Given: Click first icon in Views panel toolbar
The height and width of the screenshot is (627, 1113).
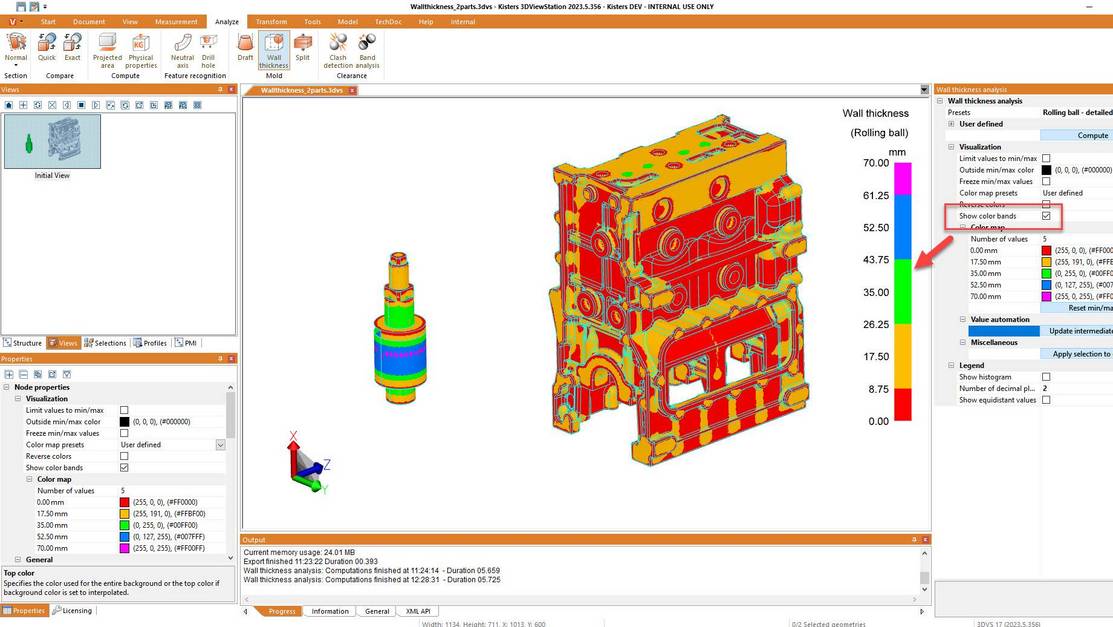Looking at the screenshot, I should [x=9, y=105].
